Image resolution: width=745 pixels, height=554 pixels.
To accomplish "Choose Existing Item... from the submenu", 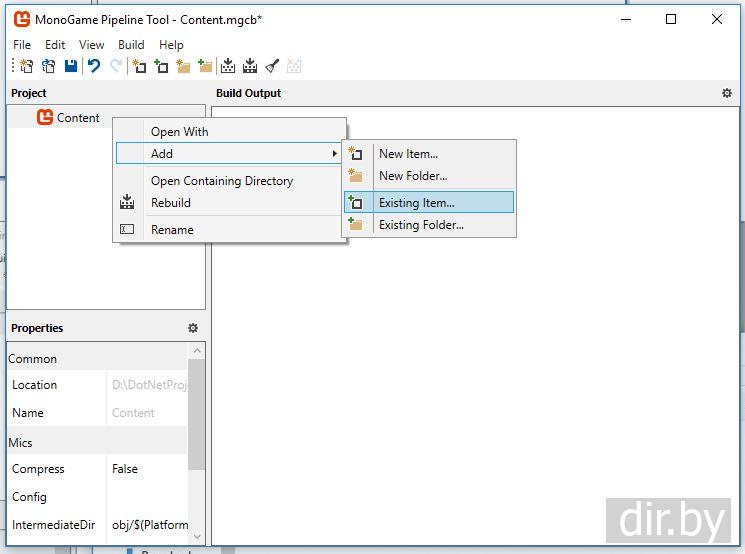I will [416, 203].
